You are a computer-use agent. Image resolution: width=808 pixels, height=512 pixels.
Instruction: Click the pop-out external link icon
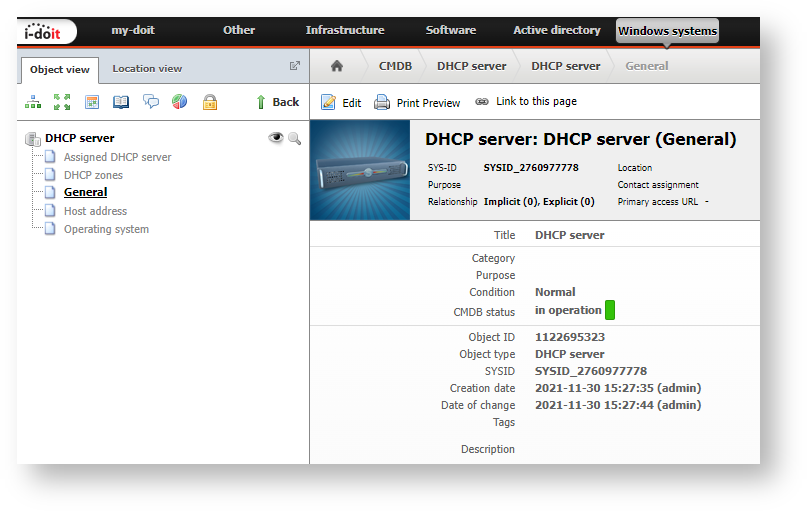(x=295, y=65)
